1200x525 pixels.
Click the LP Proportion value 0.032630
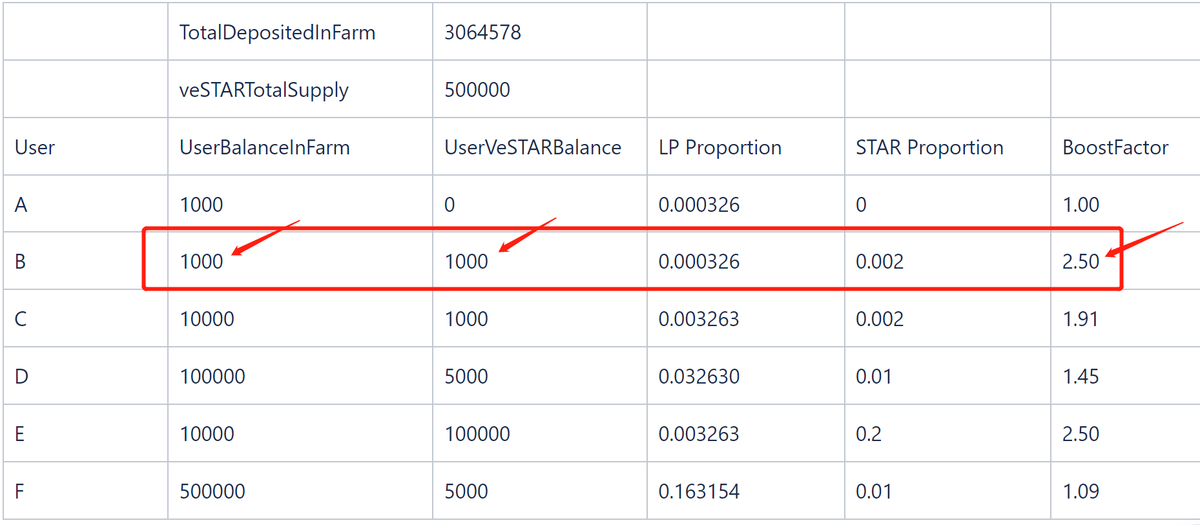click(x=699, y=376)
